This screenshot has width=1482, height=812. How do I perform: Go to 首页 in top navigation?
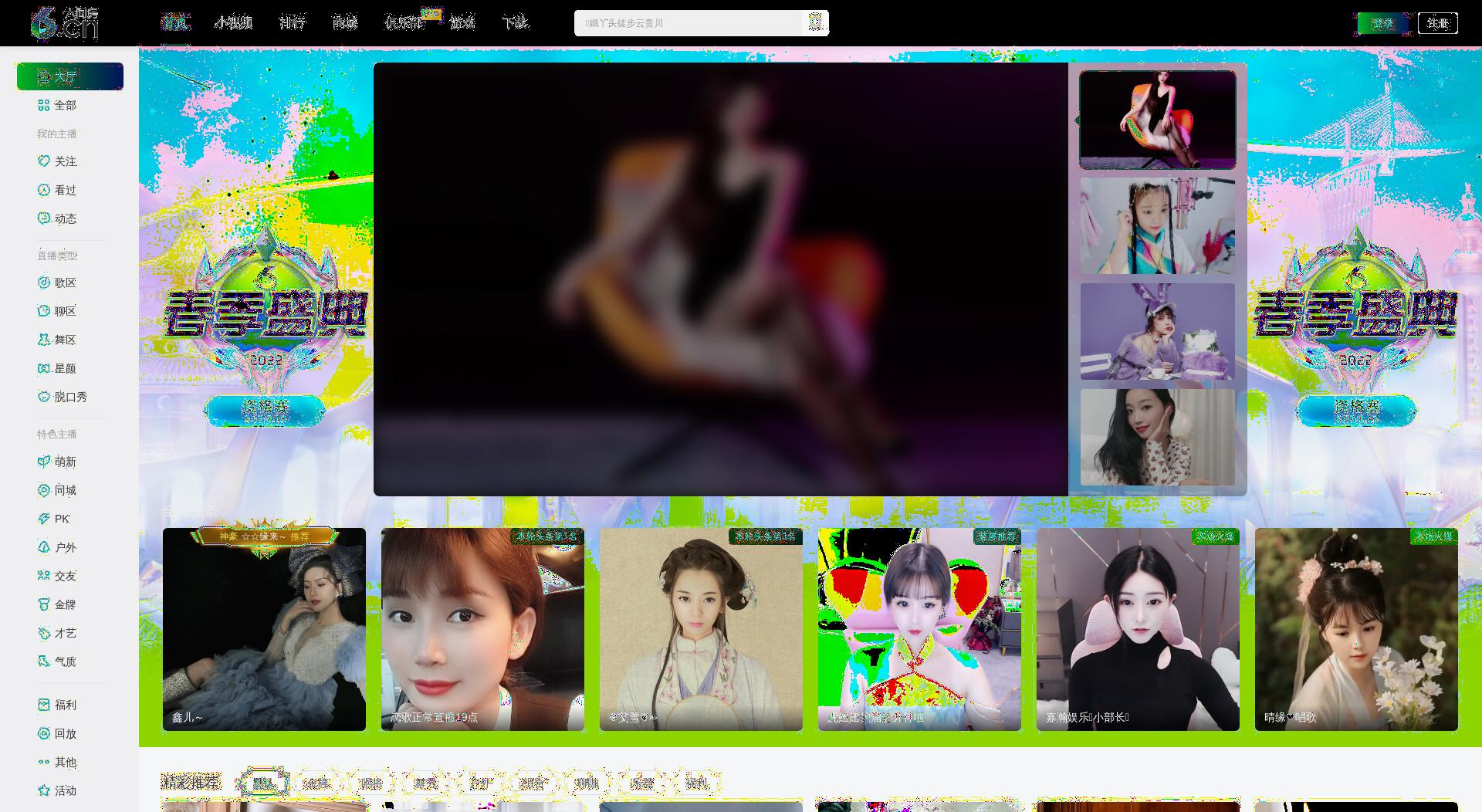[175, 22]
